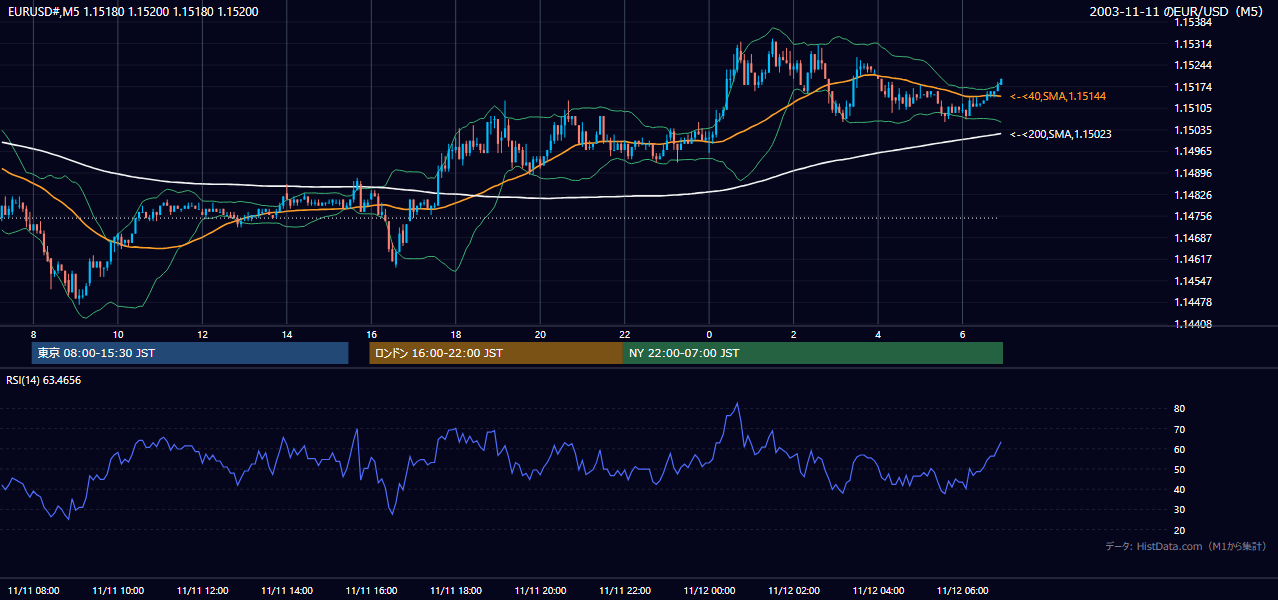The height and width of the screenshot is (600, 1278).
Task: Click the RSI scale value 50
Action: [1179, 469]
